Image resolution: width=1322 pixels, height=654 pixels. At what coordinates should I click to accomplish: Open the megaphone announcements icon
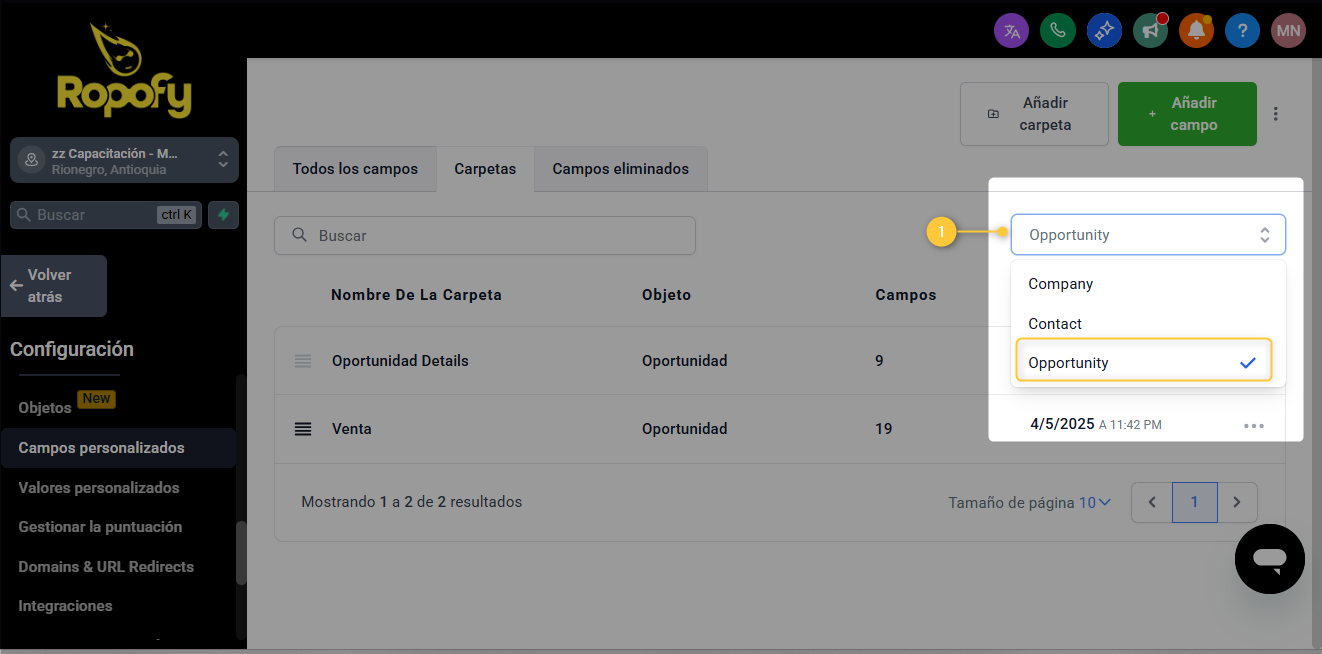pos(1150,31)
